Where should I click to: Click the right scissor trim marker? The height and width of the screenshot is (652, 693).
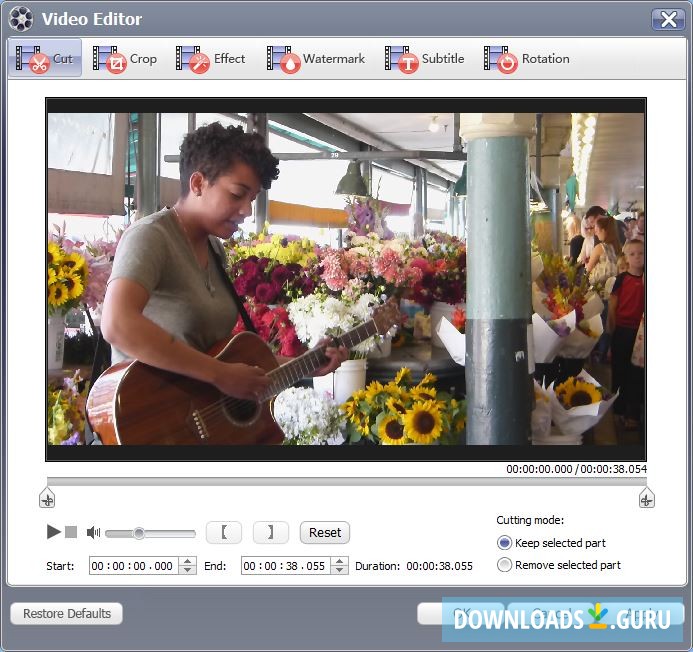tap(647, 498)
